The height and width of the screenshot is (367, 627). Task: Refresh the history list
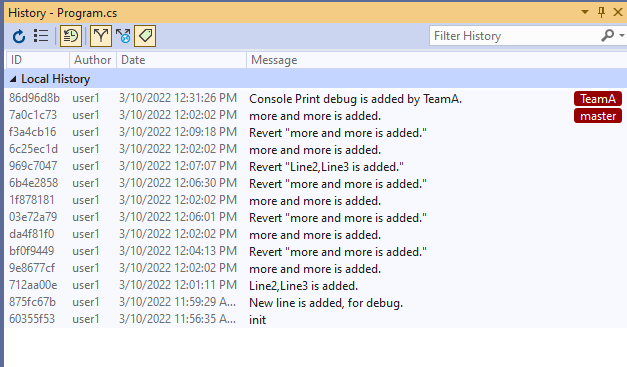coord(18,36)
